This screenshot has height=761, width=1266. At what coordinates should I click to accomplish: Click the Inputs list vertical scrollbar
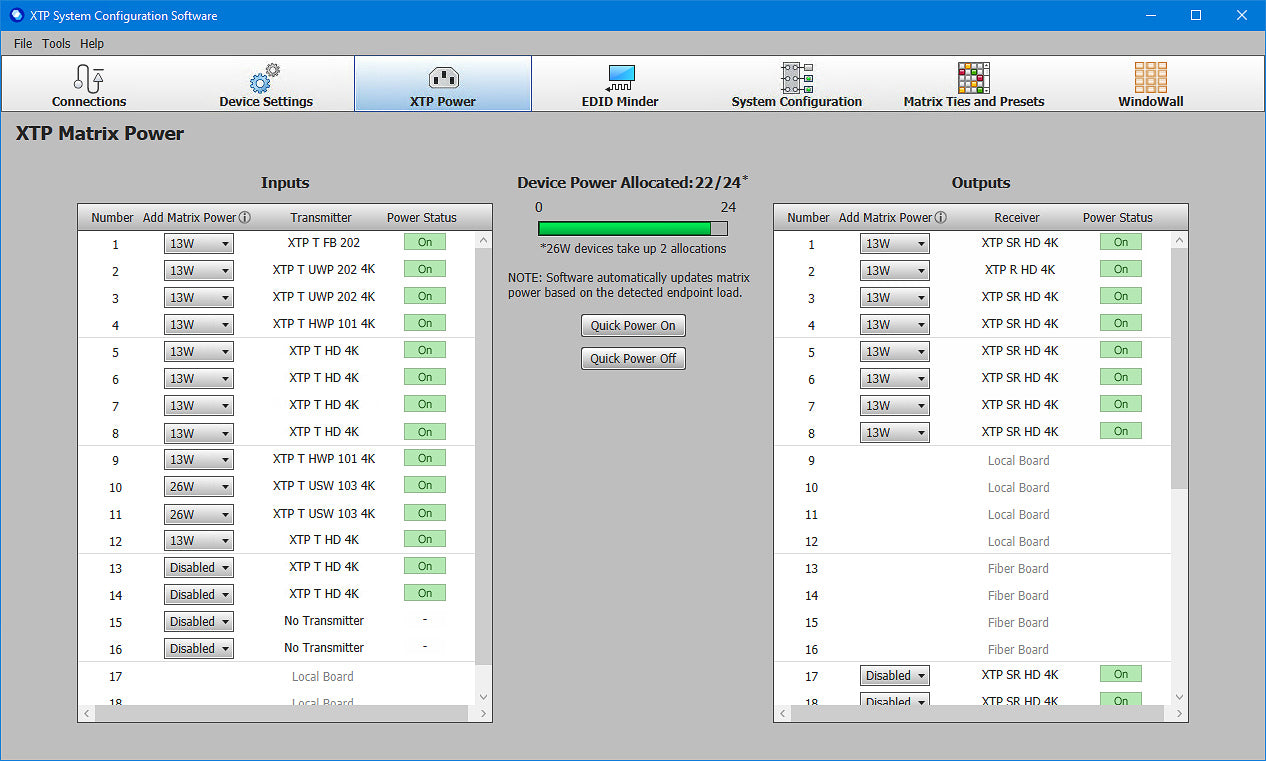click(x=484, y=455)
